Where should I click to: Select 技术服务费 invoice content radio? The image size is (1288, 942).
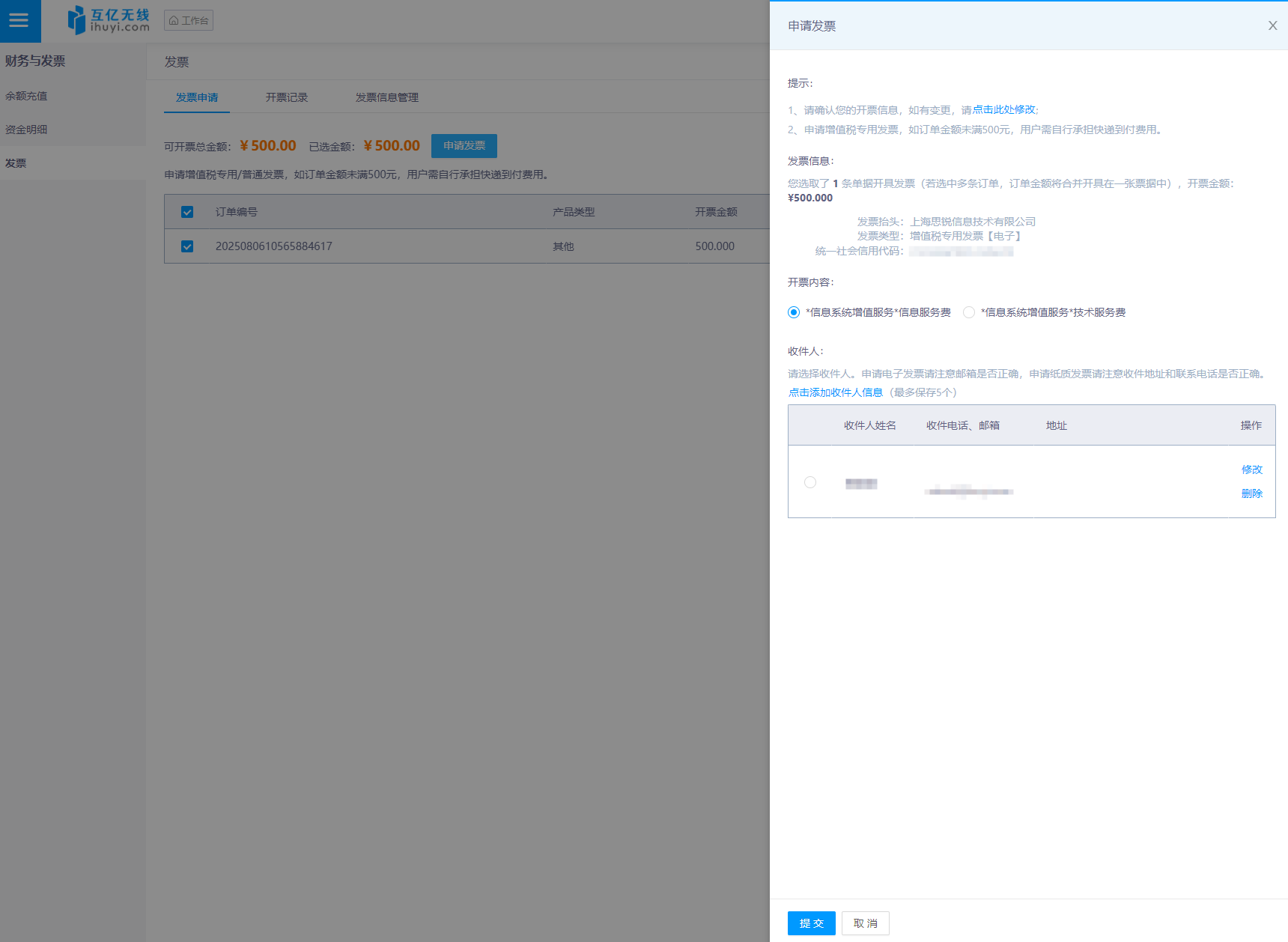coord(969,312)
